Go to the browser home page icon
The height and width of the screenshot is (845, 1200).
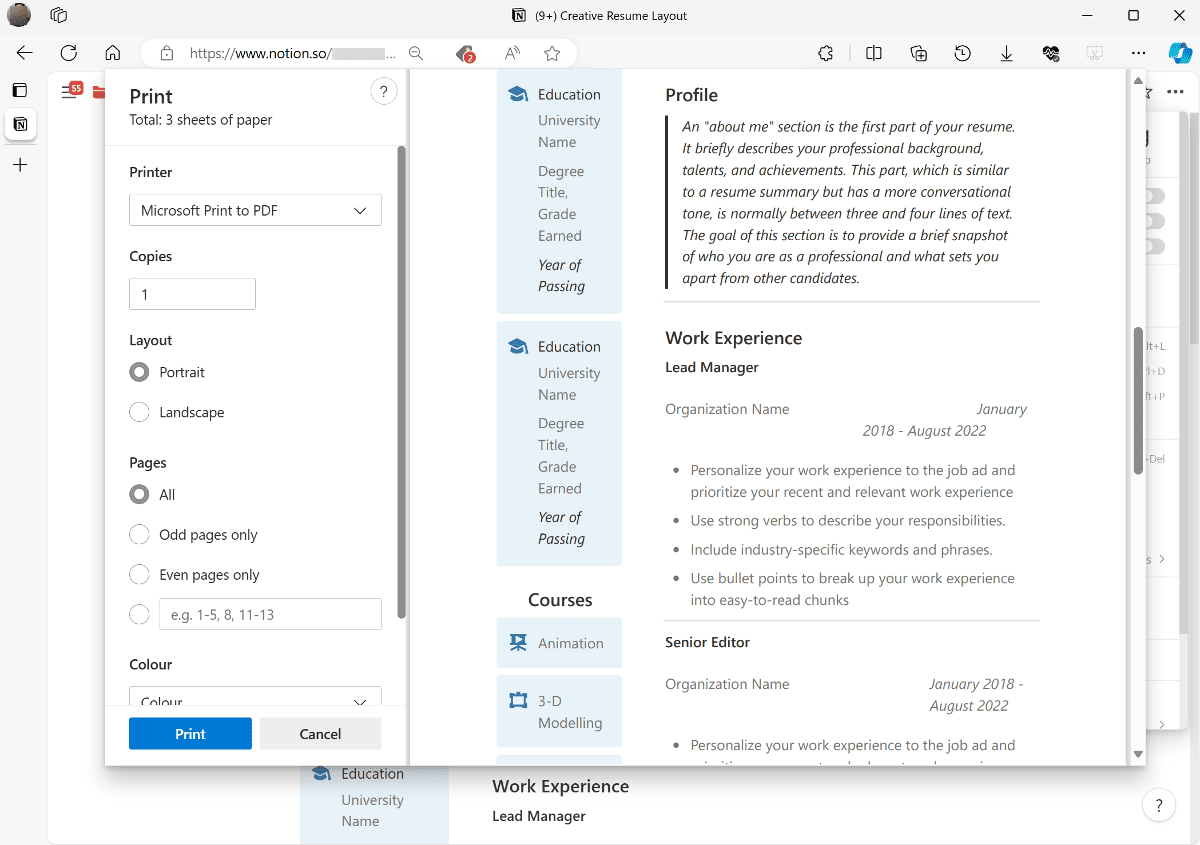click(x=113, y=53)
